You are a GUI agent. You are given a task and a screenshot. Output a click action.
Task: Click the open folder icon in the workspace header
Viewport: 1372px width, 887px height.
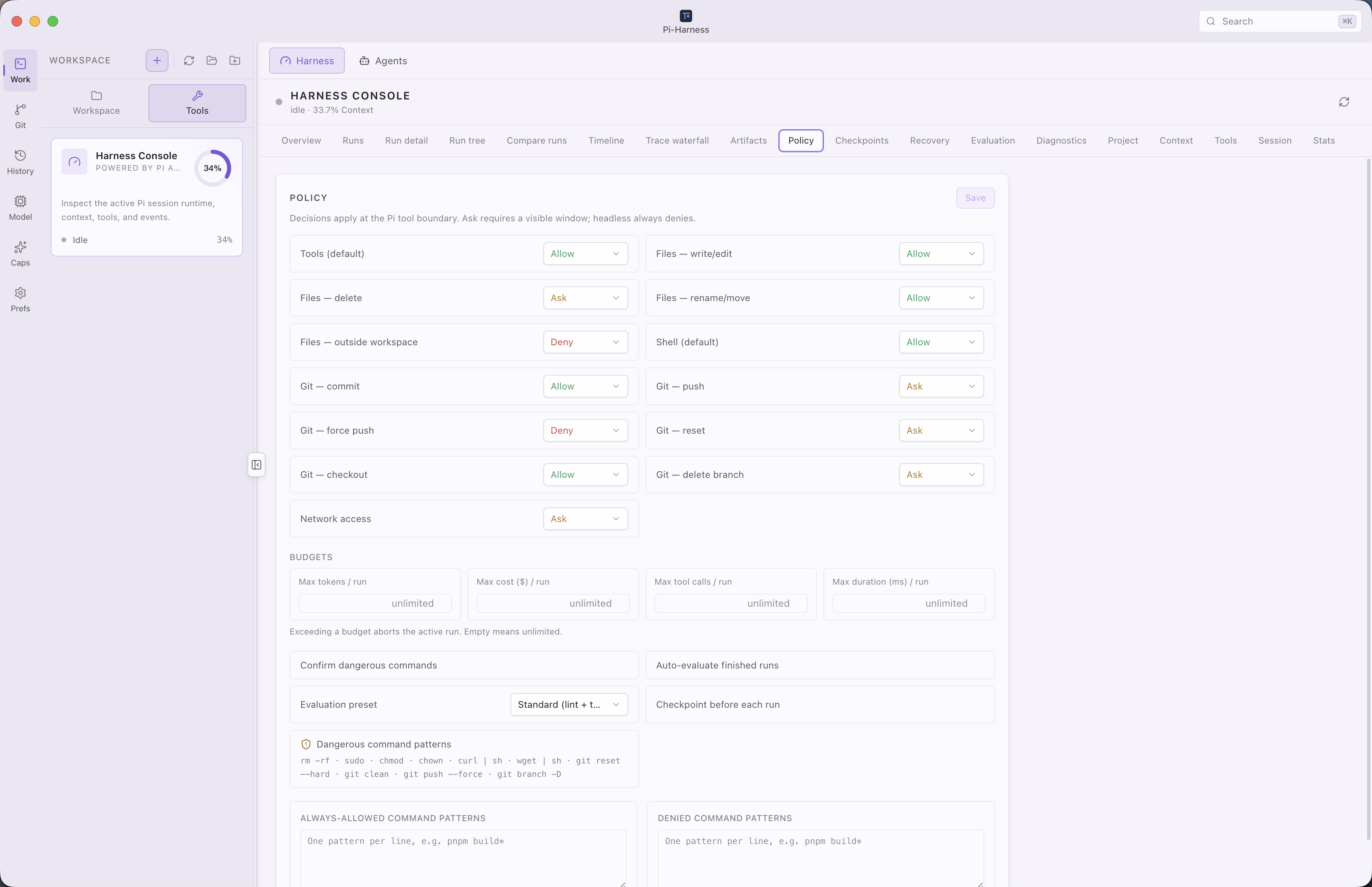(x=212, y=61)
